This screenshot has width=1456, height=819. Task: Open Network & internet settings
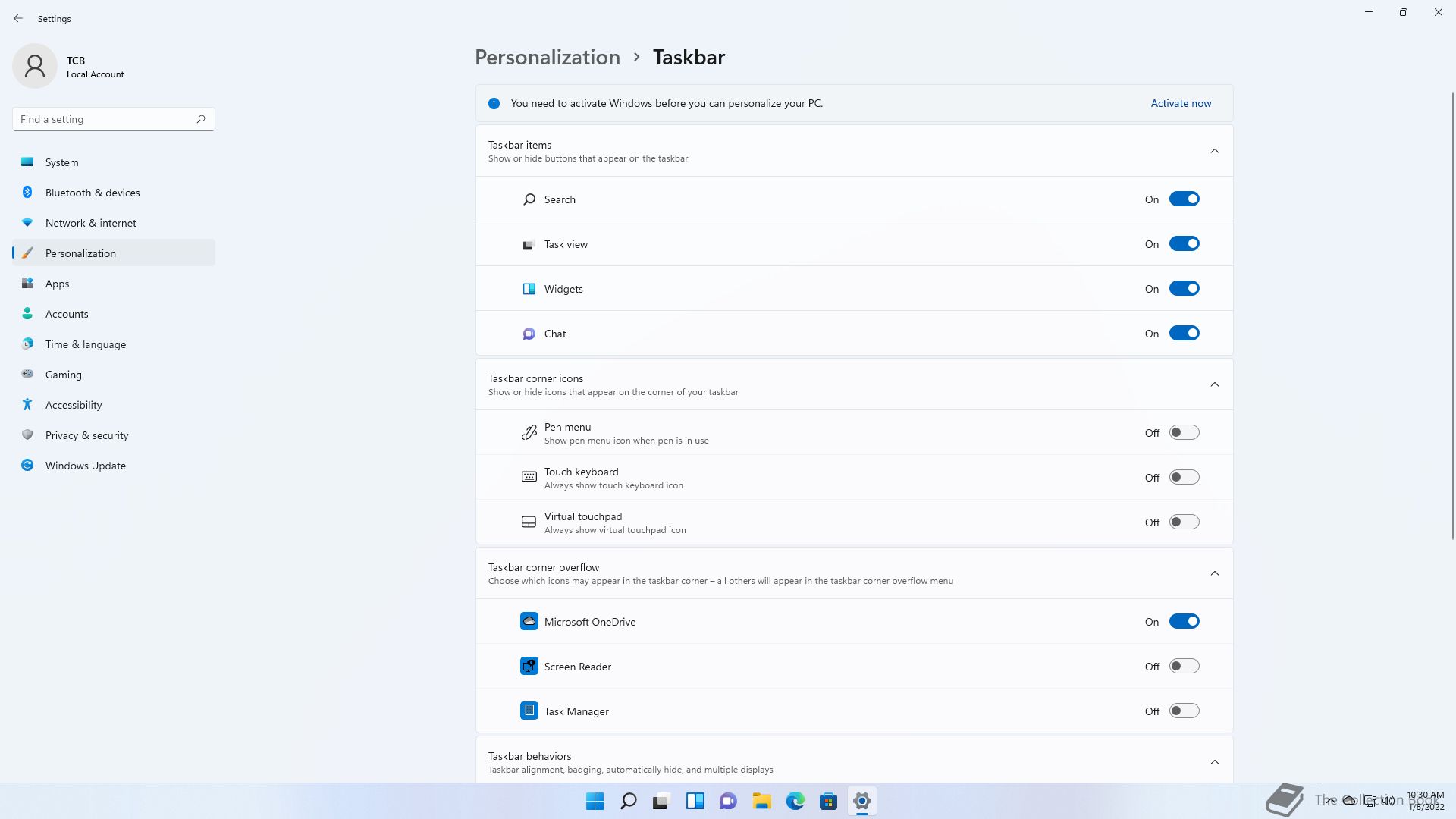point(114,223)
